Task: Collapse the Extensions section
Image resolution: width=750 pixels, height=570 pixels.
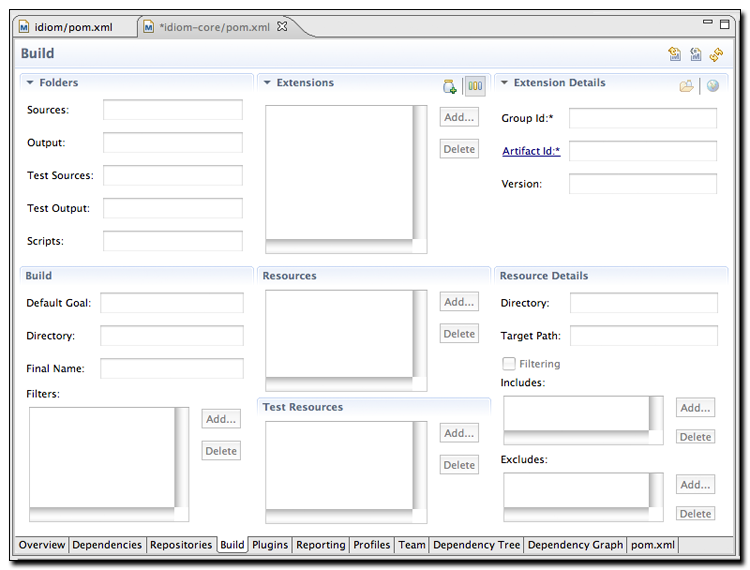Action: pos(268,83)
